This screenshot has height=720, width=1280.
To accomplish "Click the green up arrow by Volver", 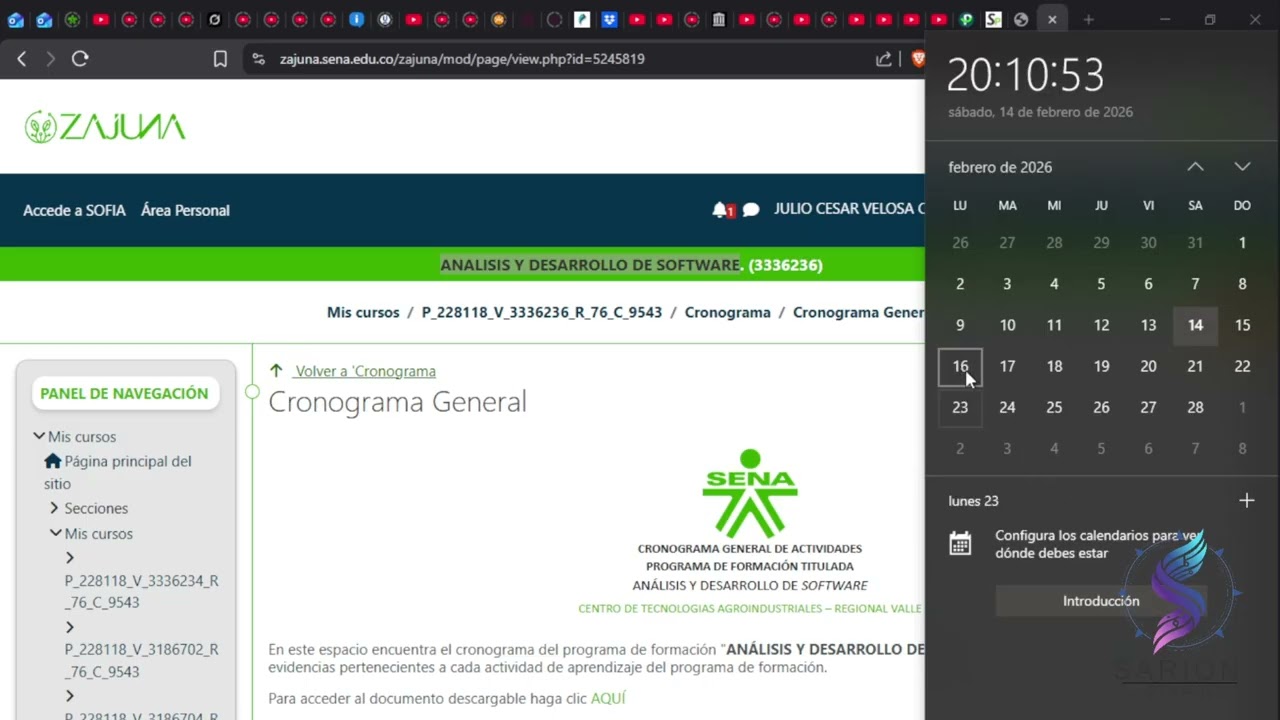I will [x=277, y=371].
